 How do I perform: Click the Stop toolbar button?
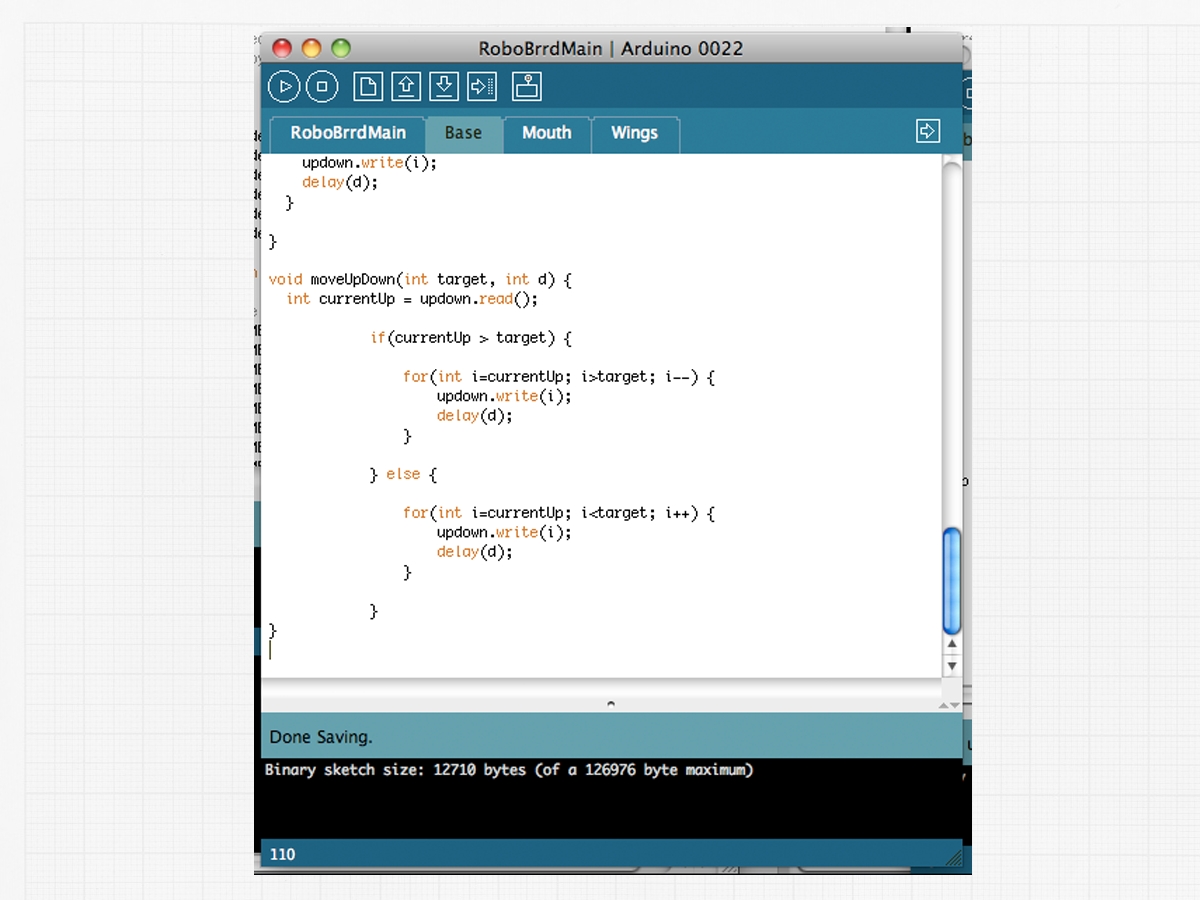point(322,87)
